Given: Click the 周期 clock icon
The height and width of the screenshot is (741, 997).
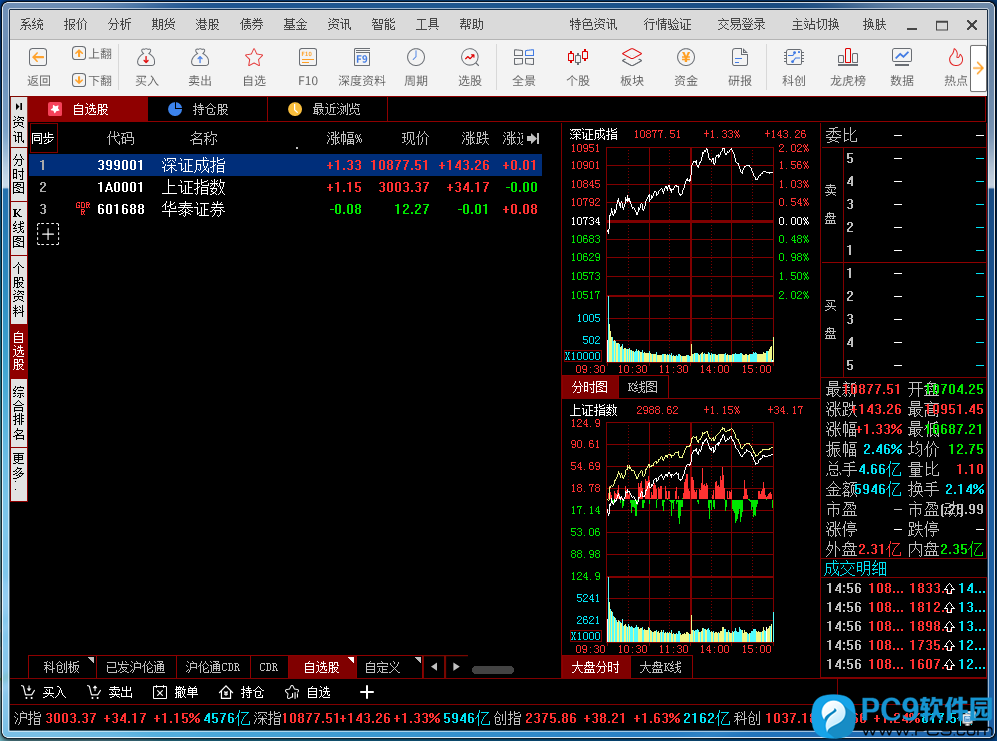Looking at the screenshot, I should tap(416, 58).
